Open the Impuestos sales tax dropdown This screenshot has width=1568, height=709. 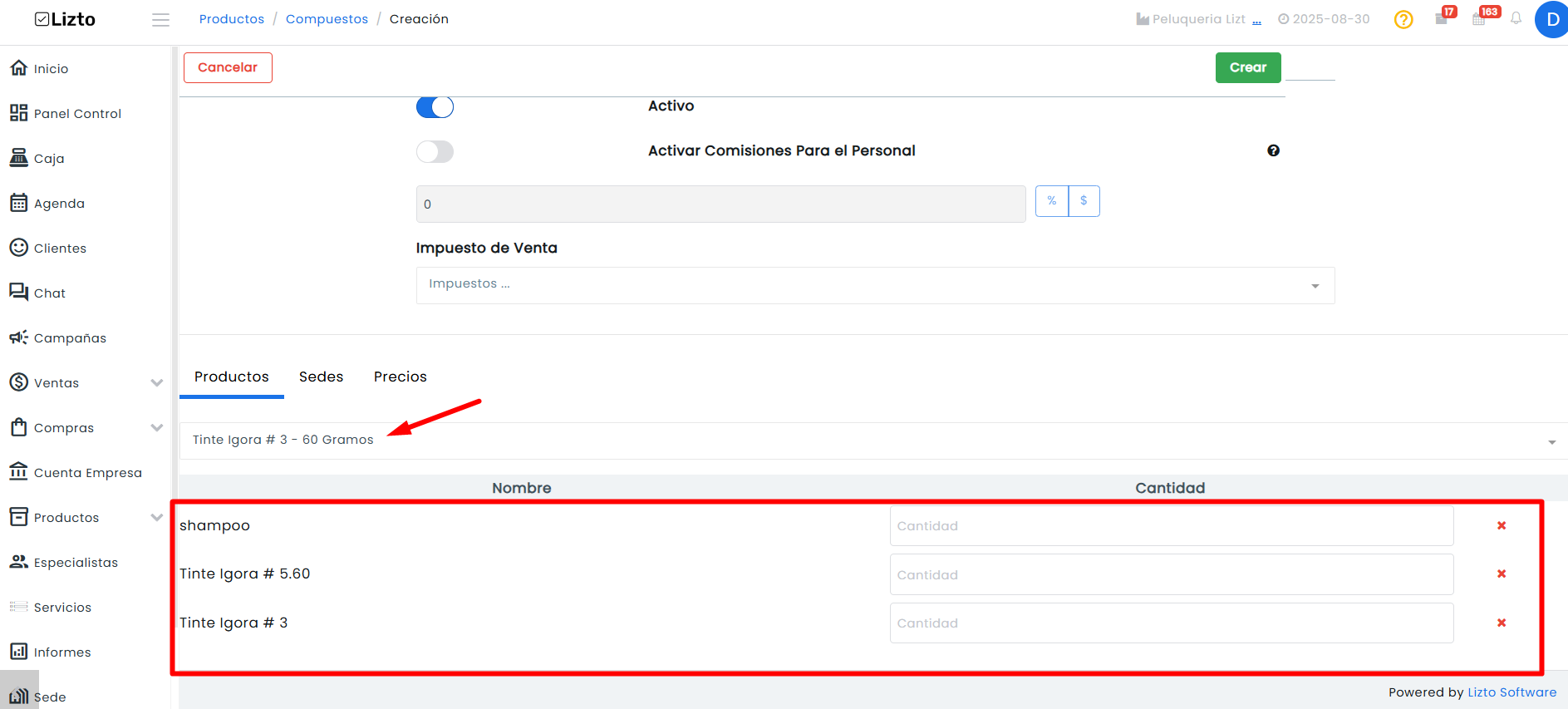(x=875, y=285)
